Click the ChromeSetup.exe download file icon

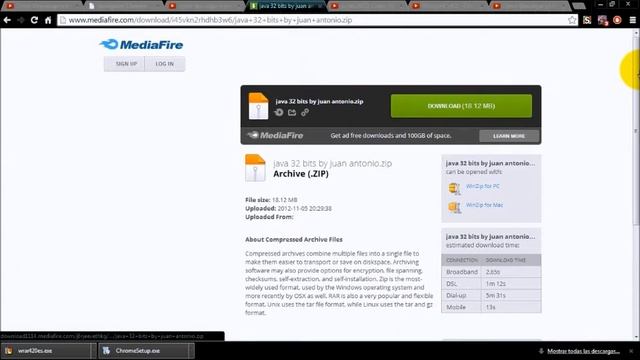pos(106,351)
